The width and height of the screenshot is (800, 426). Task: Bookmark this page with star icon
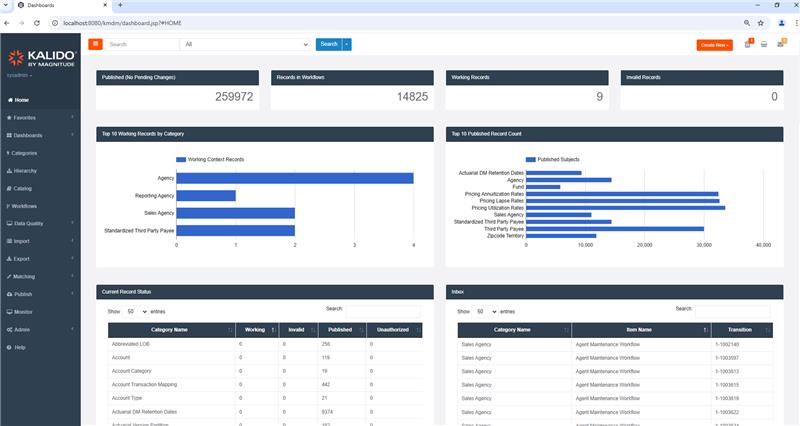click(761, 22)
